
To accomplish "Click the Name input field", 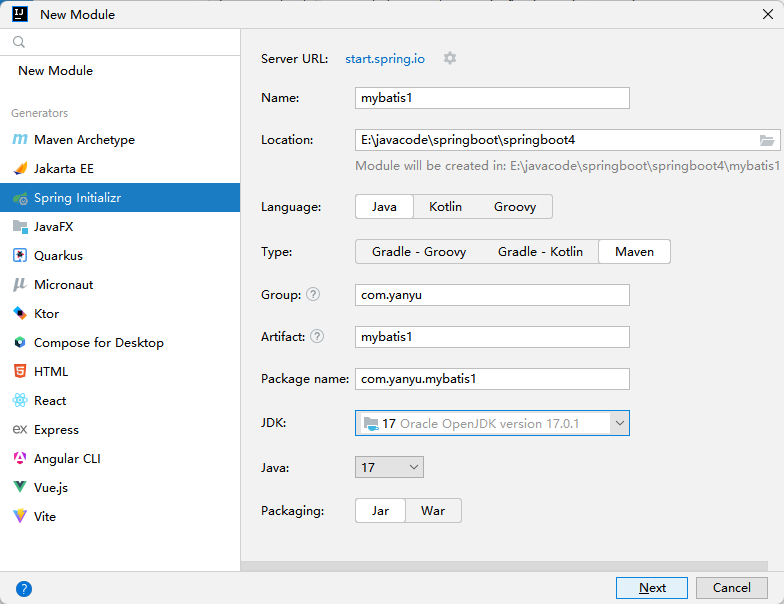I will pyautogui.click(x=492, y=98).
